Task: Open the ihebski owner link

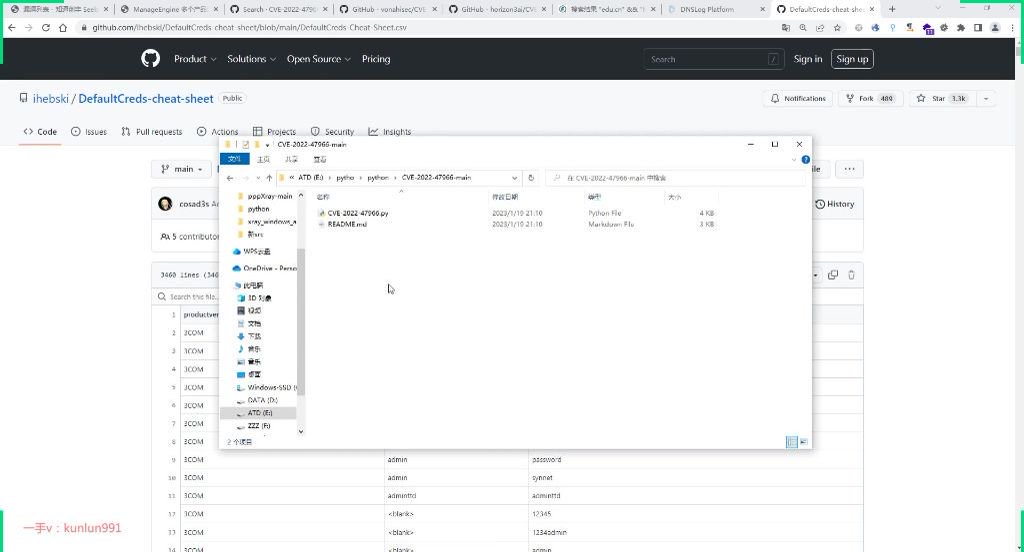Action: pyautogui.click(x=50, y=99)
